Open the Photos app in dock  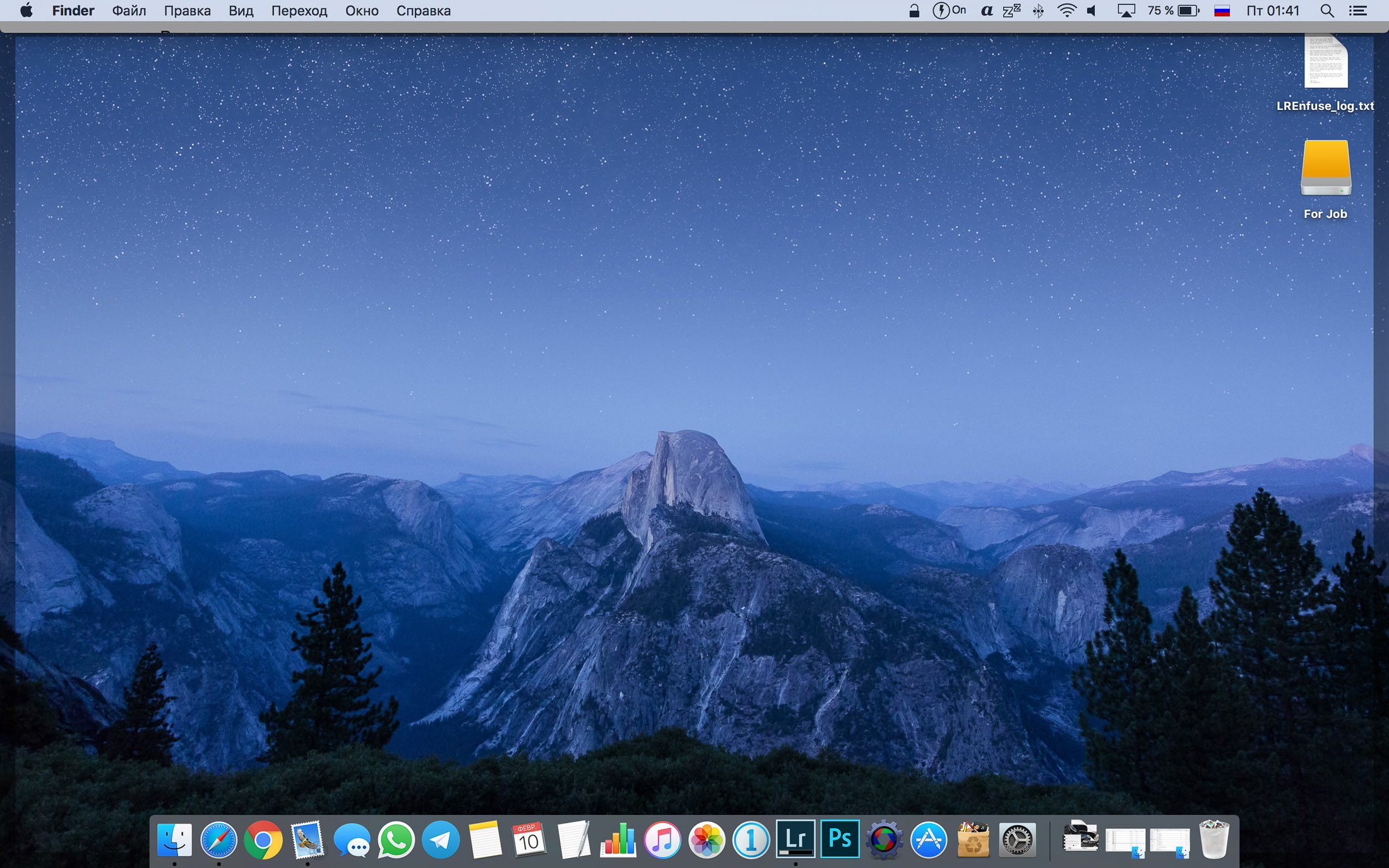pos(706,840)
